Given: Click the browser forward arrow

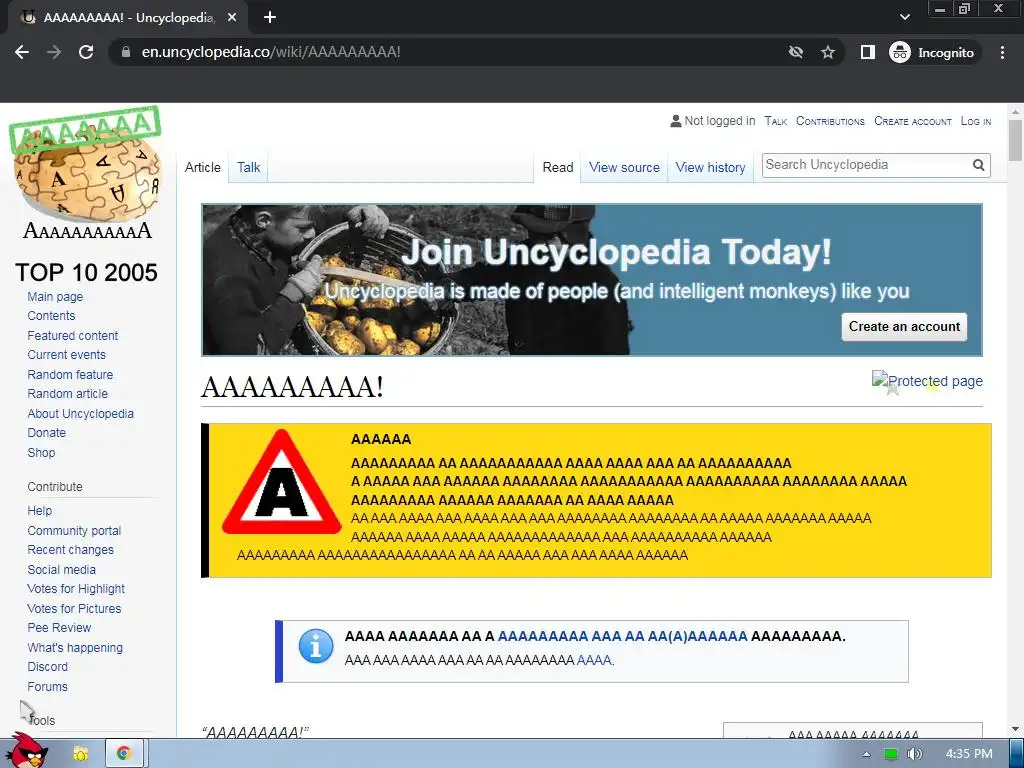Looking at the screenshot, I should pos(54,52).
